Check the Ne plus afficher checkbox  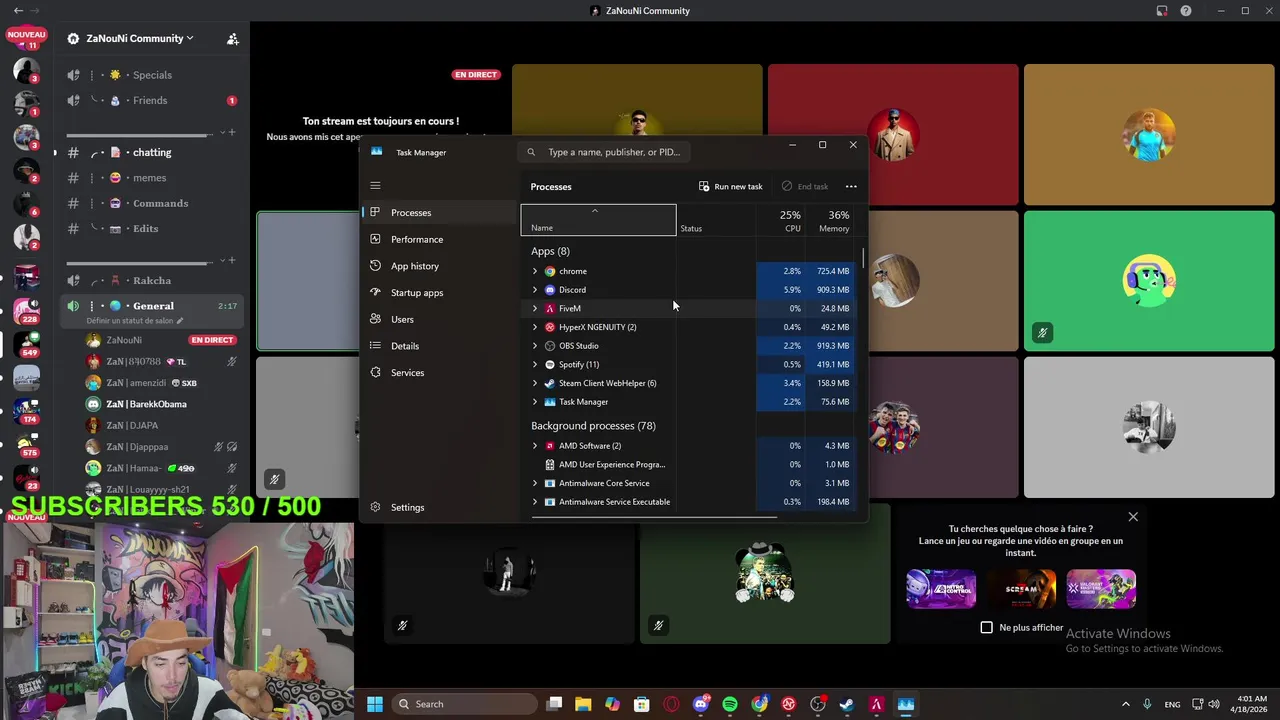coord(987,627)
